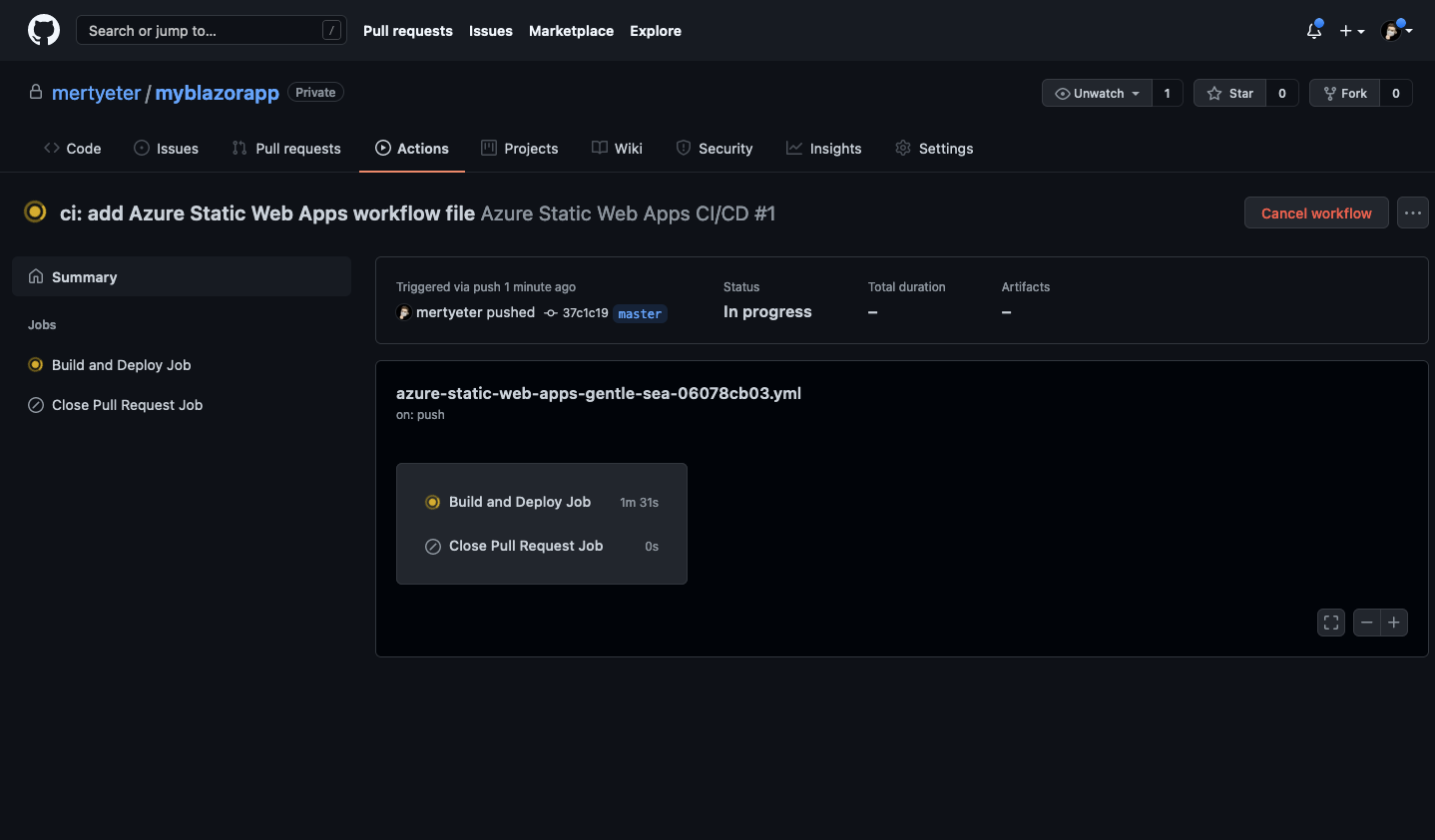Click the 'Triggered via push 1 minute ago' text
1435x840 pixels.
pos(486,287)
